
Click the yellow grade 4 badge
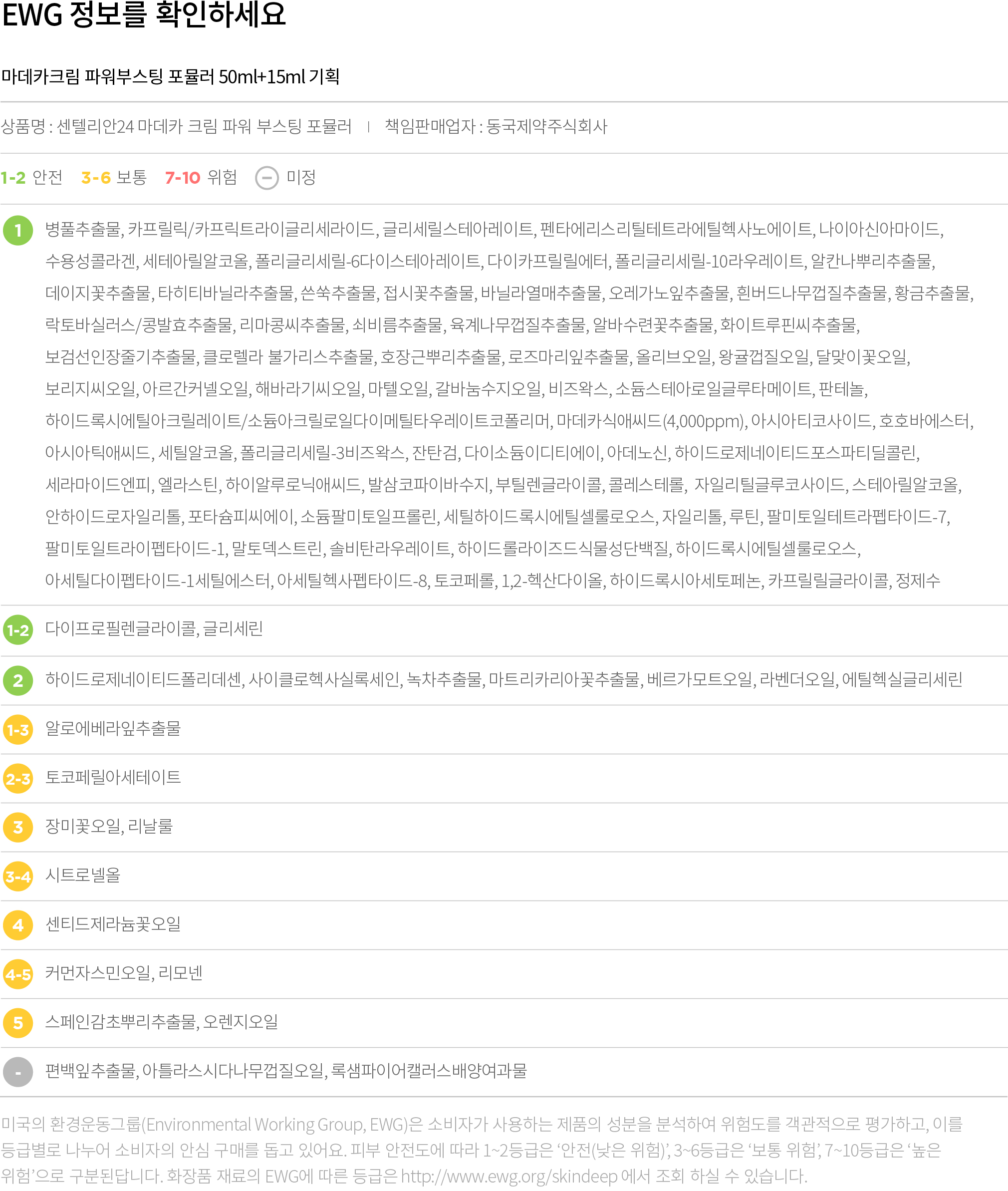[x=17, y=925]
